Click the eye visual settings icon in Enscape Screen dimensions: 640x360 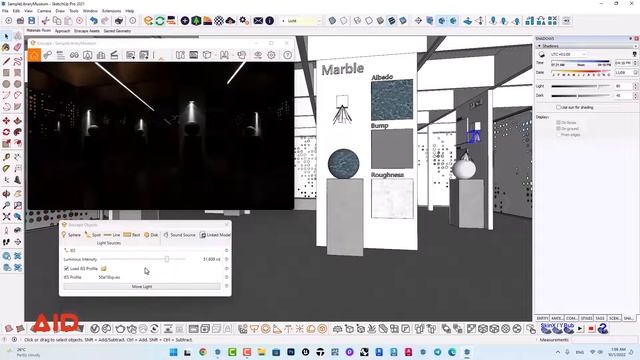tap(258, 55)
